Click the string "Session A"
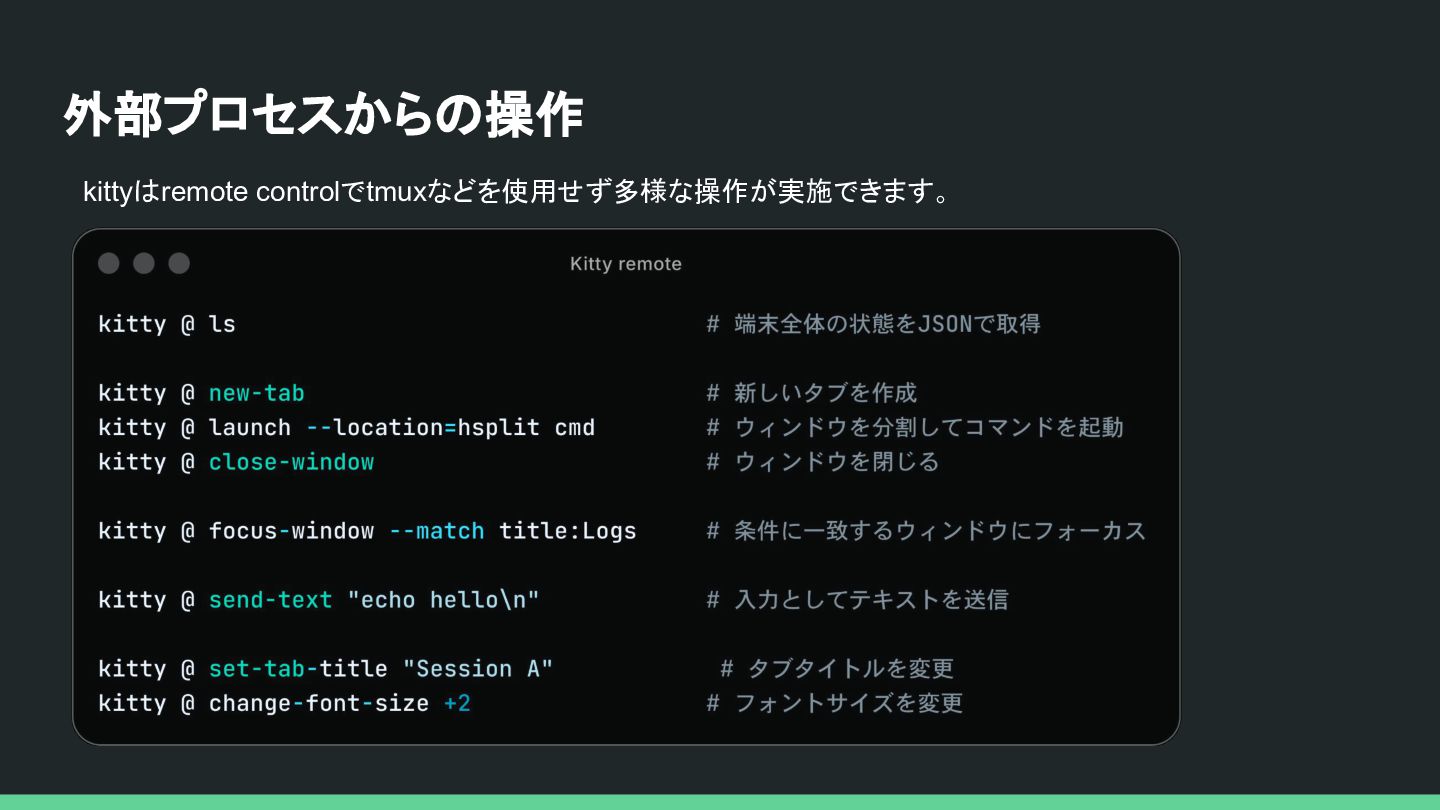1440x810 pixels. (x=478, y=669)
